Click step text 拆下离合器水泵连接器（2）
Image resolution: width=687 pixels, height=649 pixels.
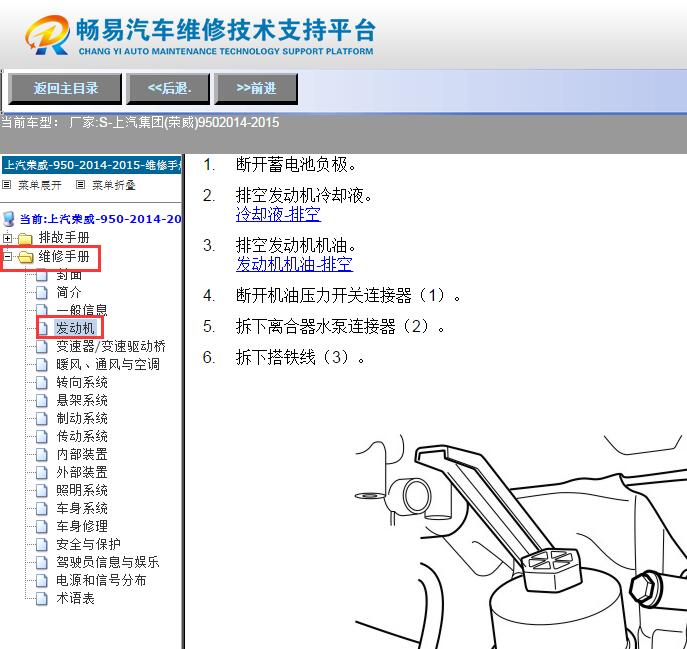(x=340, y=326)
